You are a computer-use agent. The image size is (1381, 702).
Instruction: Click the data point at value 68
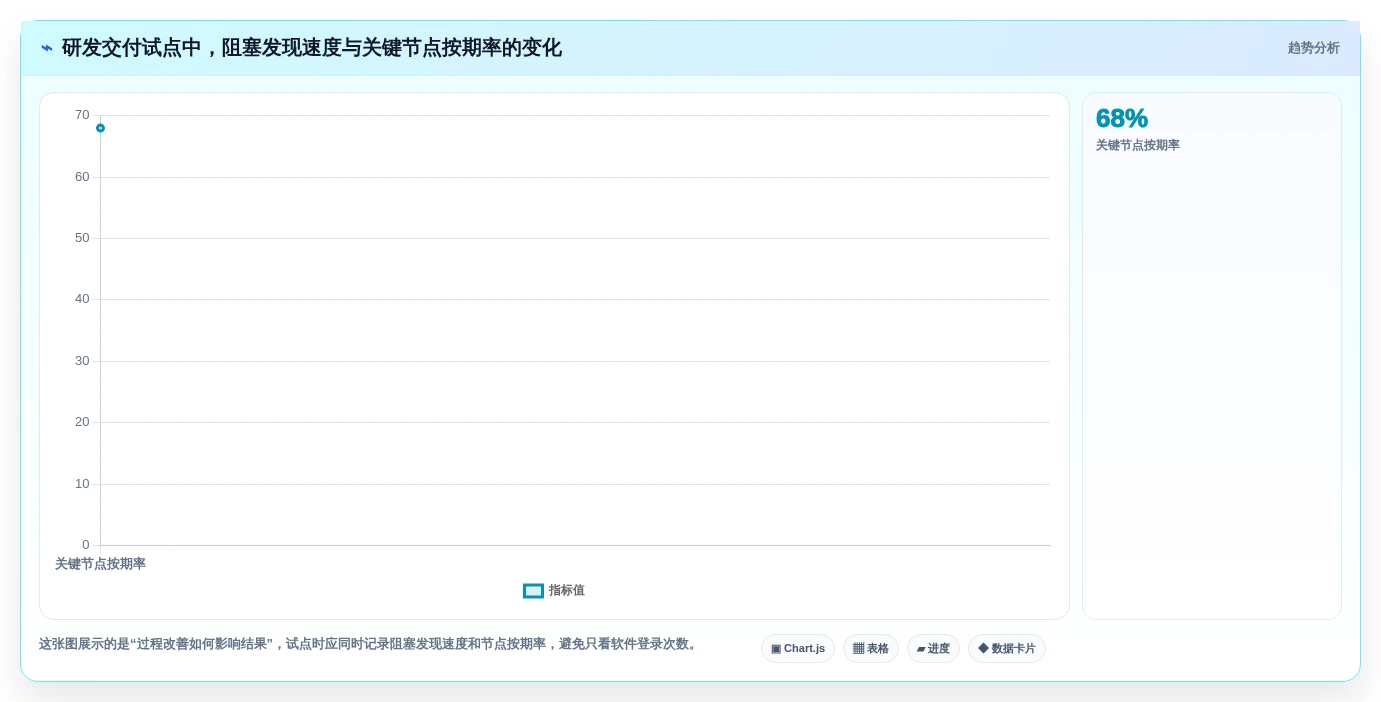click(x=100, y=128)
